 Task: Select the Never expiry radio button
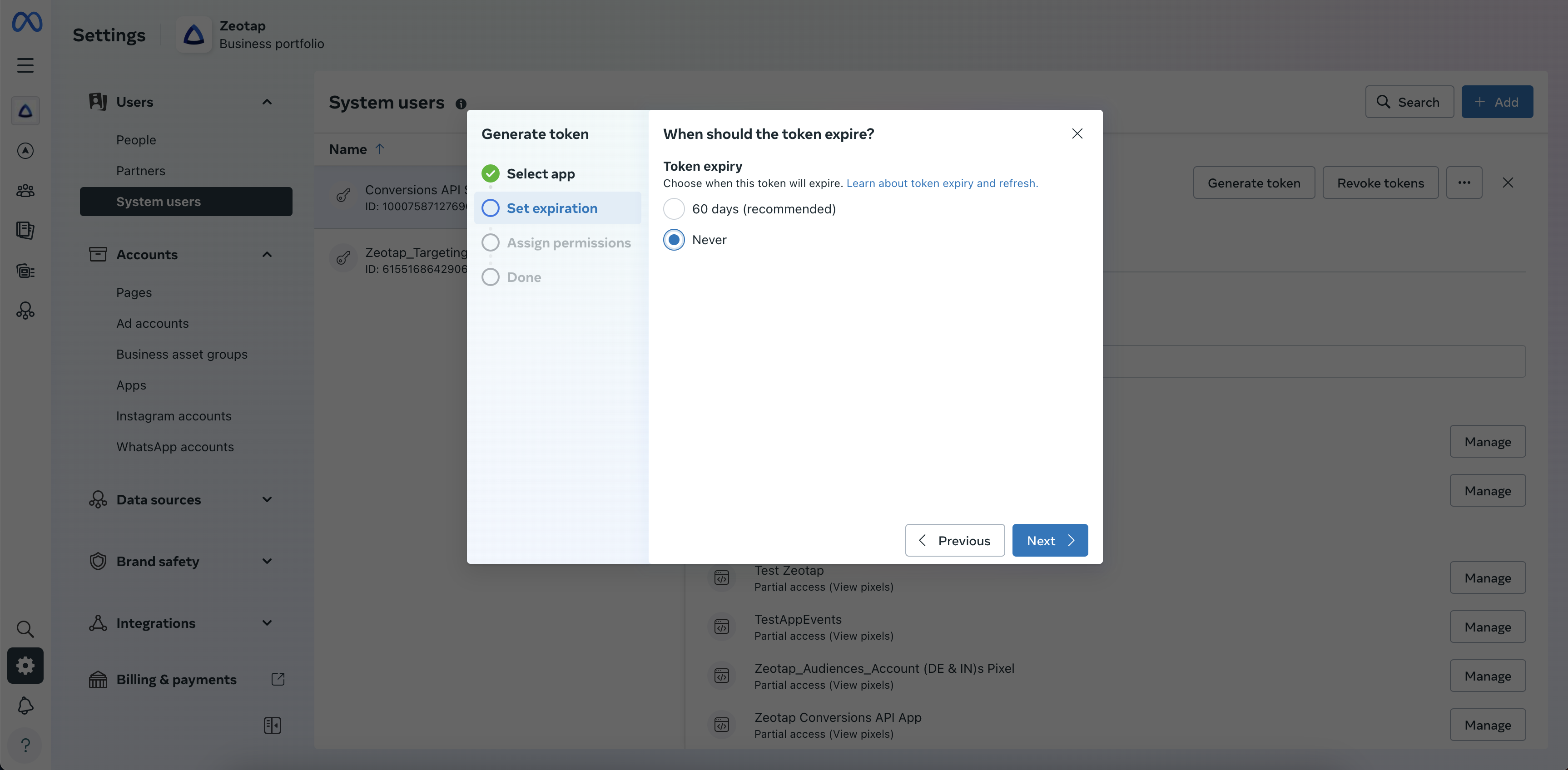(674, 240)
